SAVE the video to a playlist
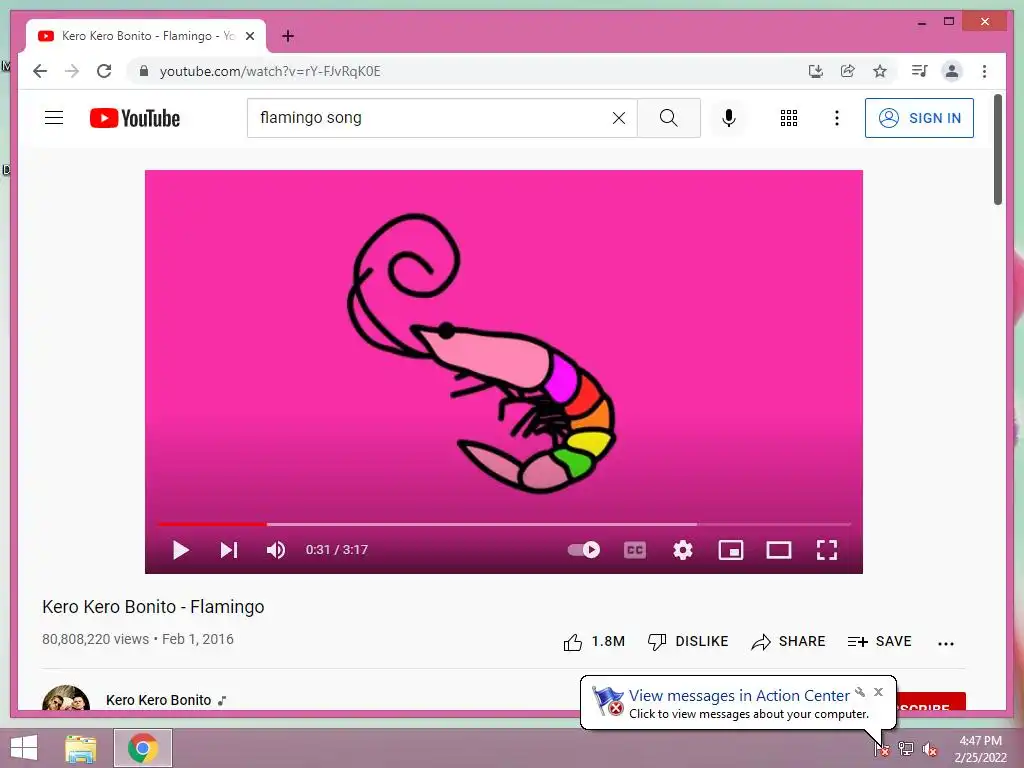This screenshot has width=1024, height=768. [879, 642]
